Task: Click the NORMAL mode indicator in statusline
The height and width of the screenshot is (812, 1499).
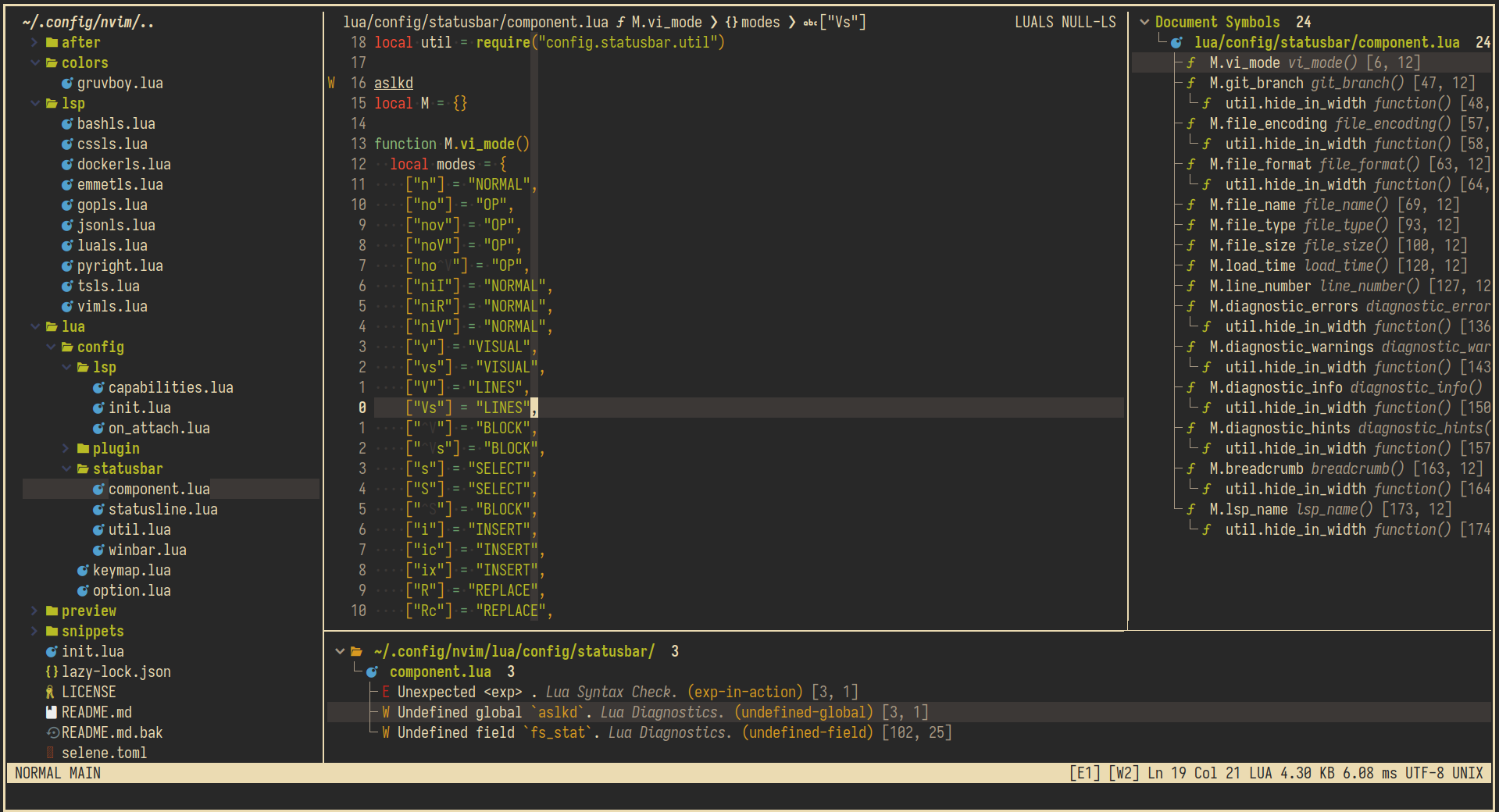Action: [37, 773]
